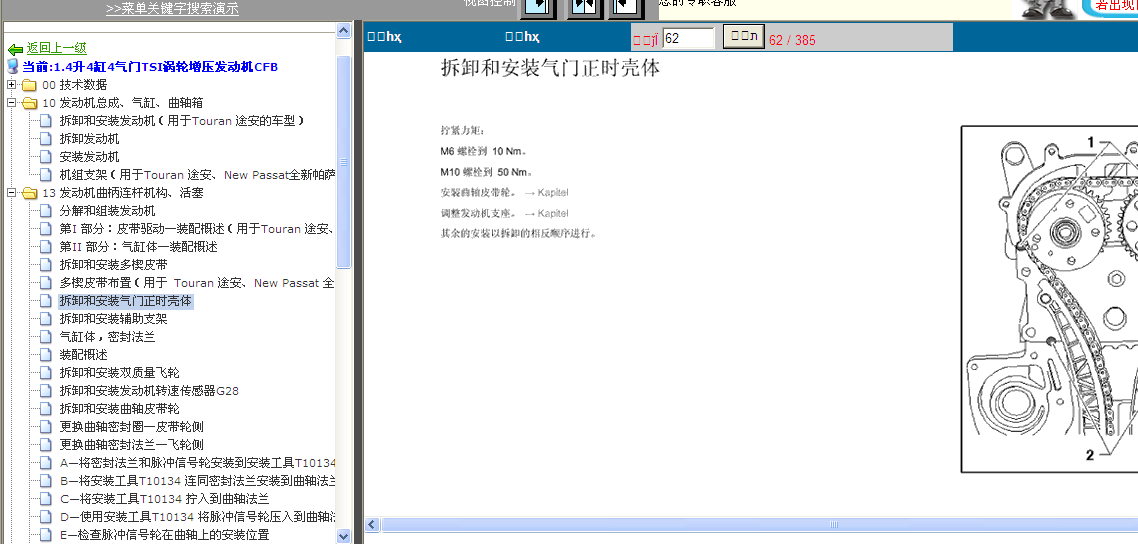This screenshot has height=544, width=1138.
Task: Open item A—将密封法兰和脉冲信号轮安装到安装工具
Action: 197,463
